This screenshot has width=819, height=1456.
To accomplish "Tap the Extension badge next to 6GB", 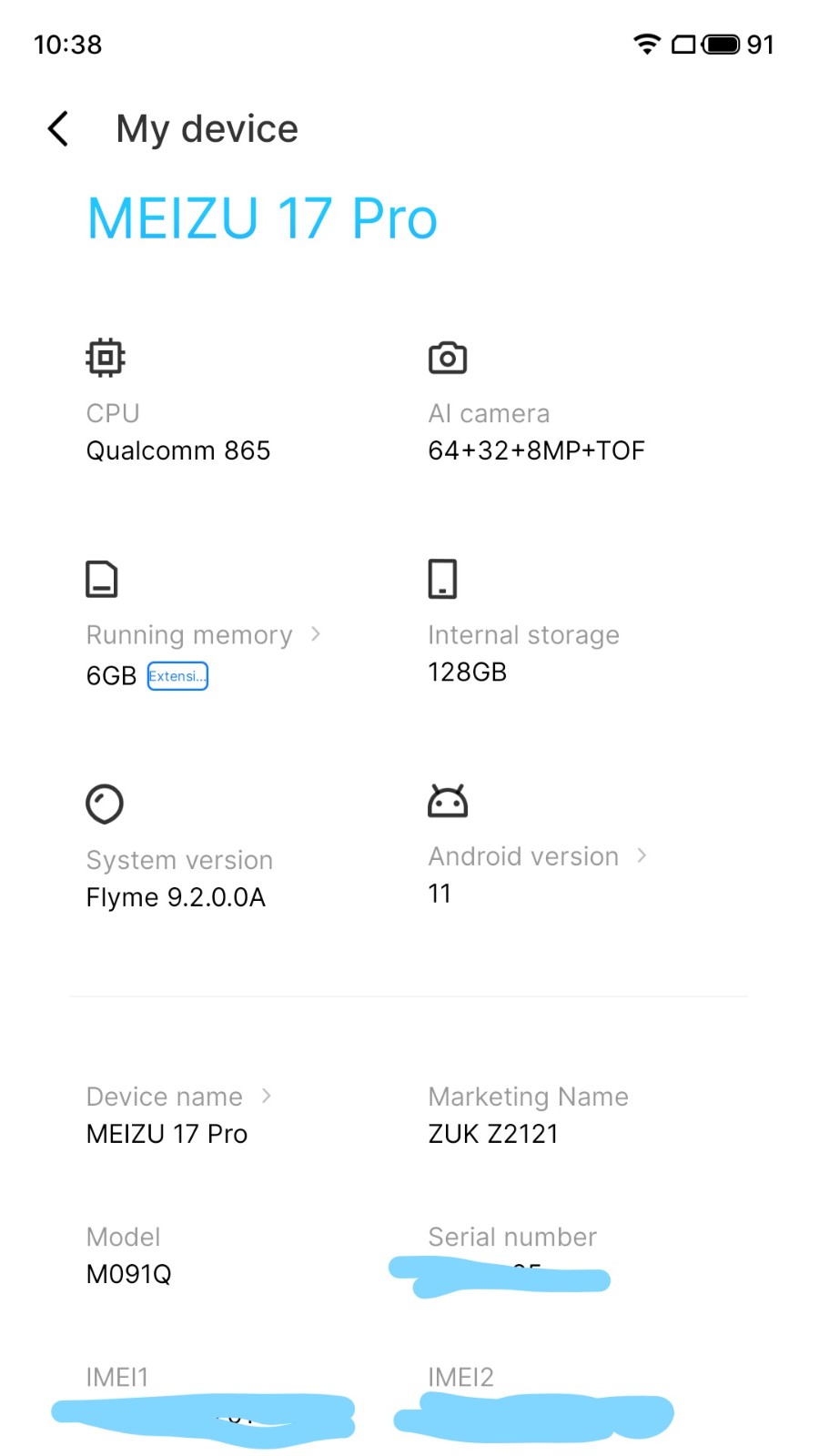I will 177,676.
